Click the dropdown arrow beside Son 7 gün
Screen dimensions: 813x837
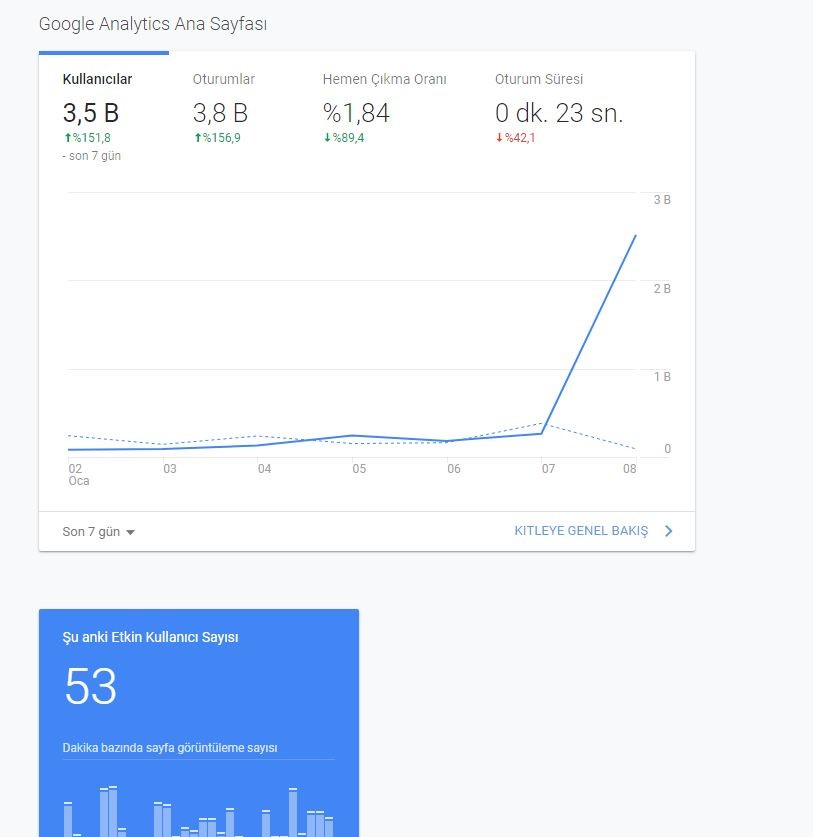(x=130, y=532)
